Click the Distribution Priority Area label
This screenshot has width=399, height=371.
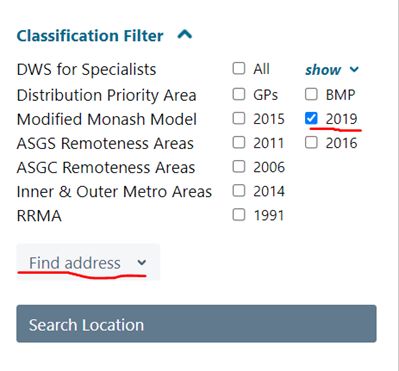[106, 95]
